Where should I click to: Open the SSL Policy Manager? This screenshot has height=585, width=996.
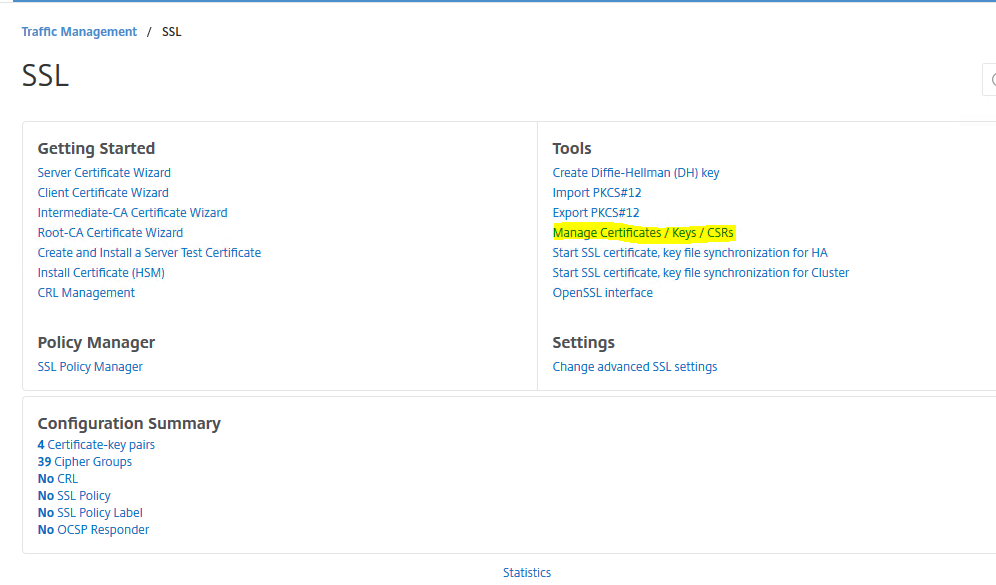pyautogui.click(x=90, y=367)
